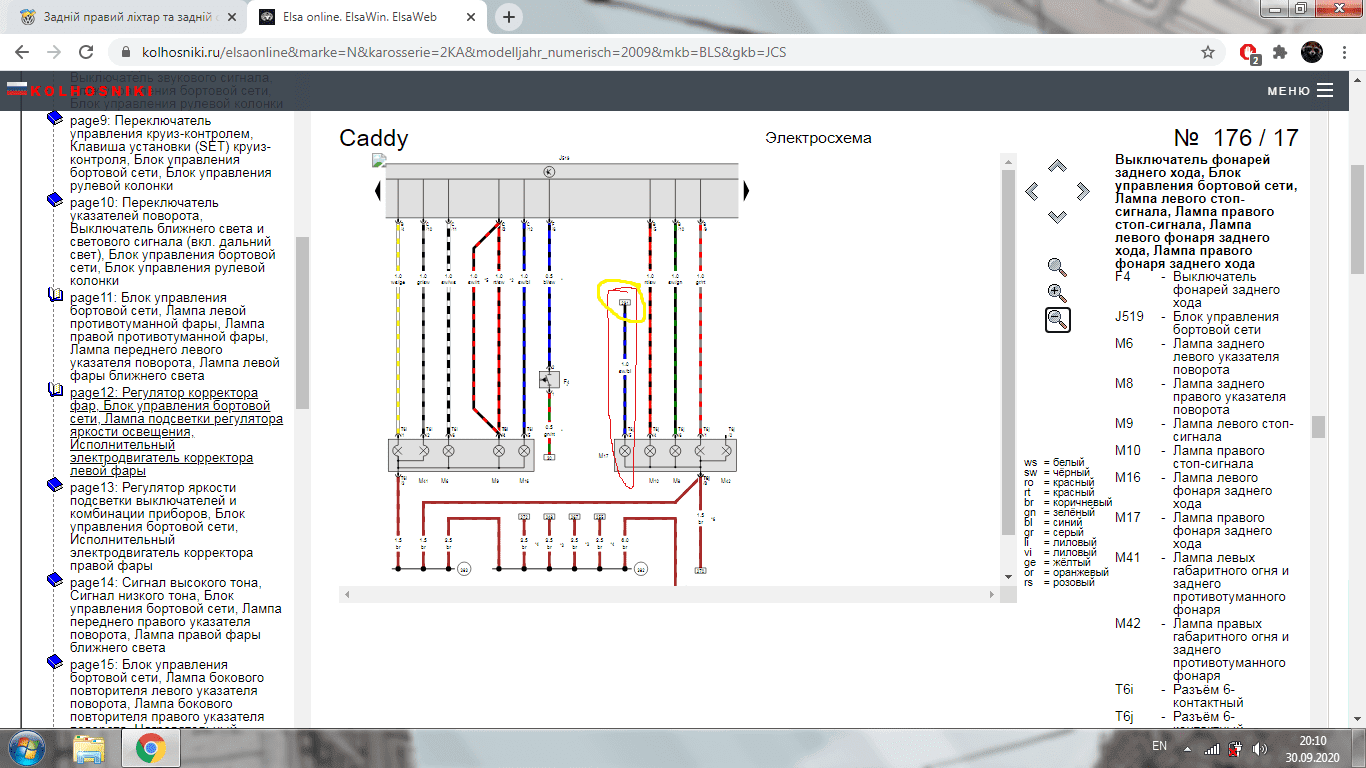Navigate diagram right with arrow
1366x768 pixels.
click(x=1082, y=191)
